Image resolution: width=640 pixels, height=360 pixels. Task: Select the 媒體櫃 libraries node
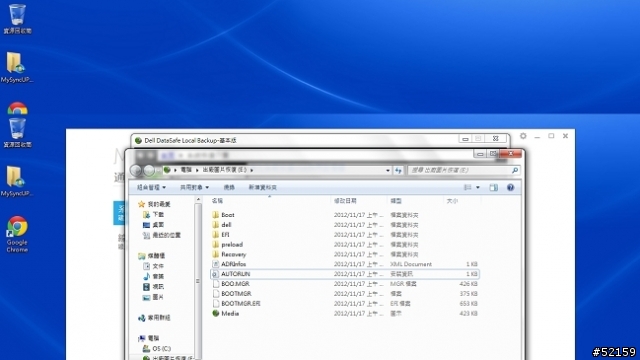click(x=156, y=256)
